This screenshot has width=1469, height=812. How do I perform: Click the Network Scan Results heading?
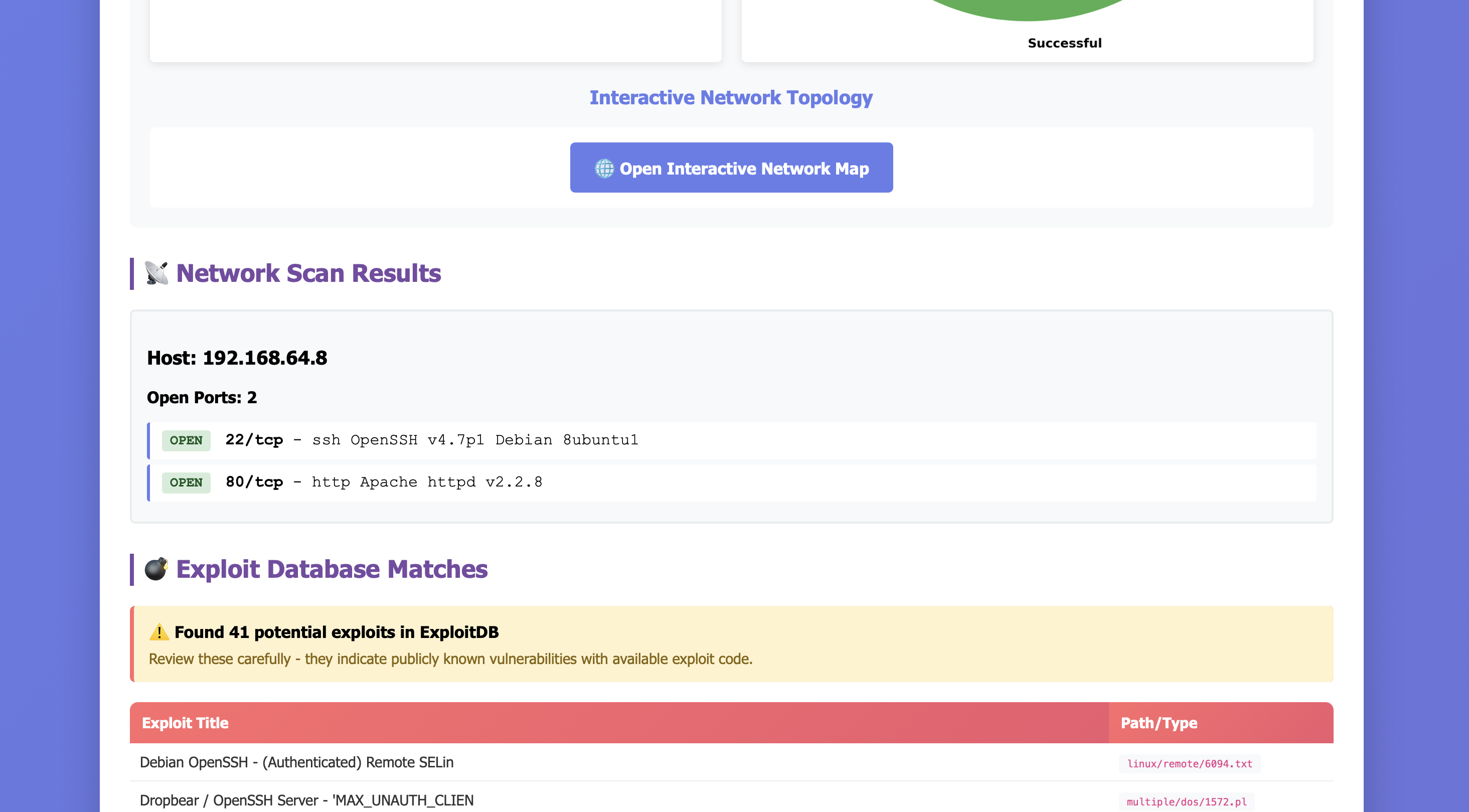click(308, 273)
